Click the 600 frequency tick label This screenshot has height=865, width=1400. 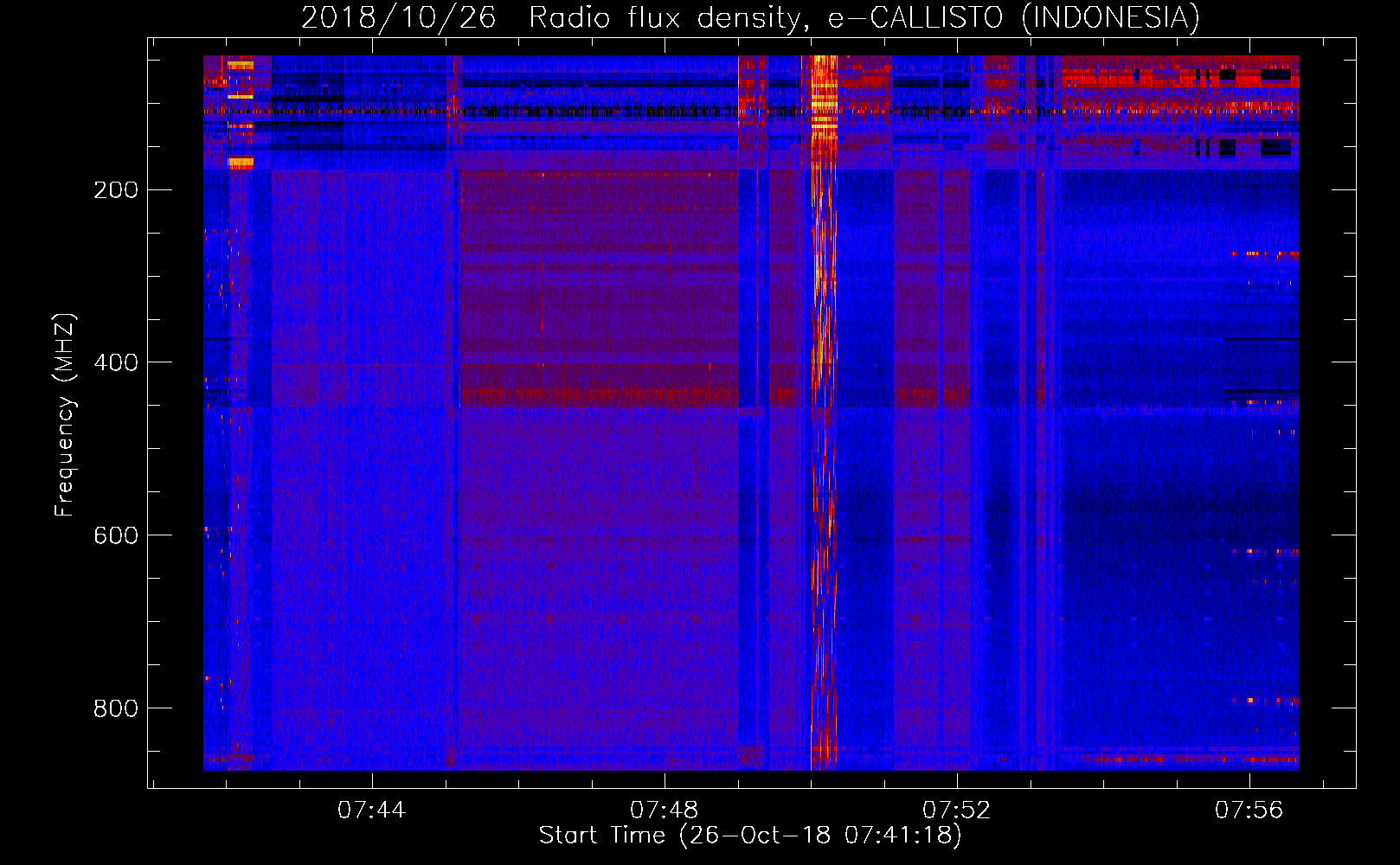(116, 535)
